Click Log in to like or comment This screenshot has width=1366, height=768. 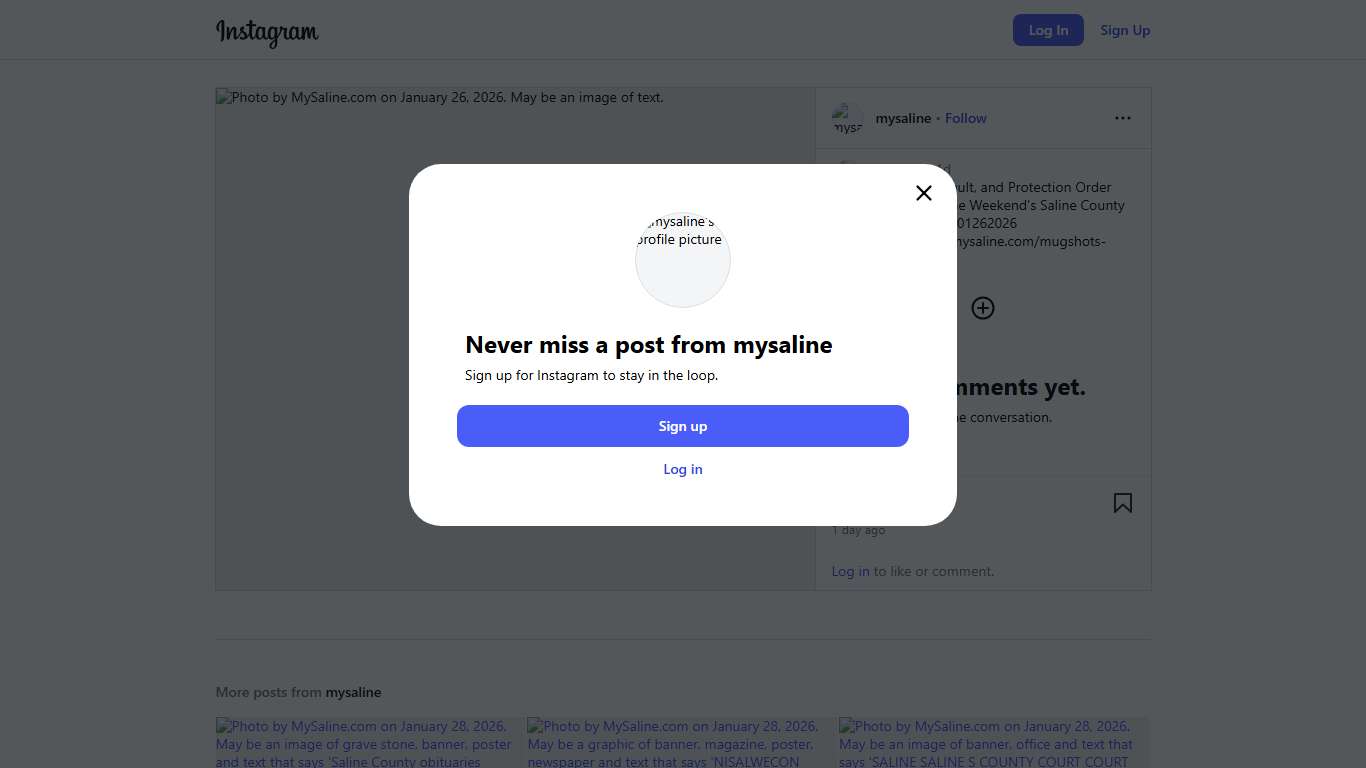tap(850, 571)
